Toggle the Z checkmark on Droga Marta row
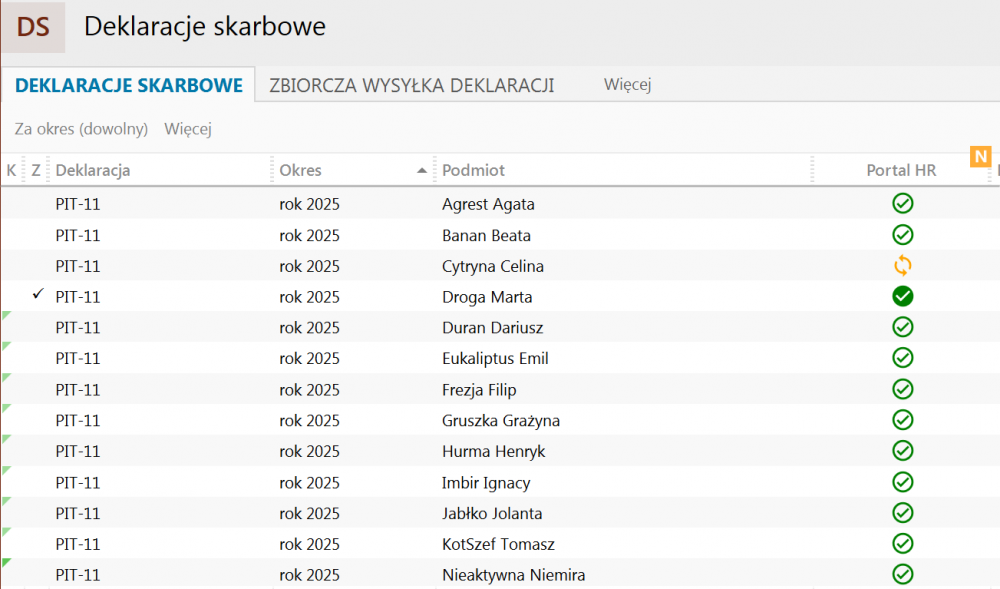The width and height of the screenshot is (1000, 589). 37,296
